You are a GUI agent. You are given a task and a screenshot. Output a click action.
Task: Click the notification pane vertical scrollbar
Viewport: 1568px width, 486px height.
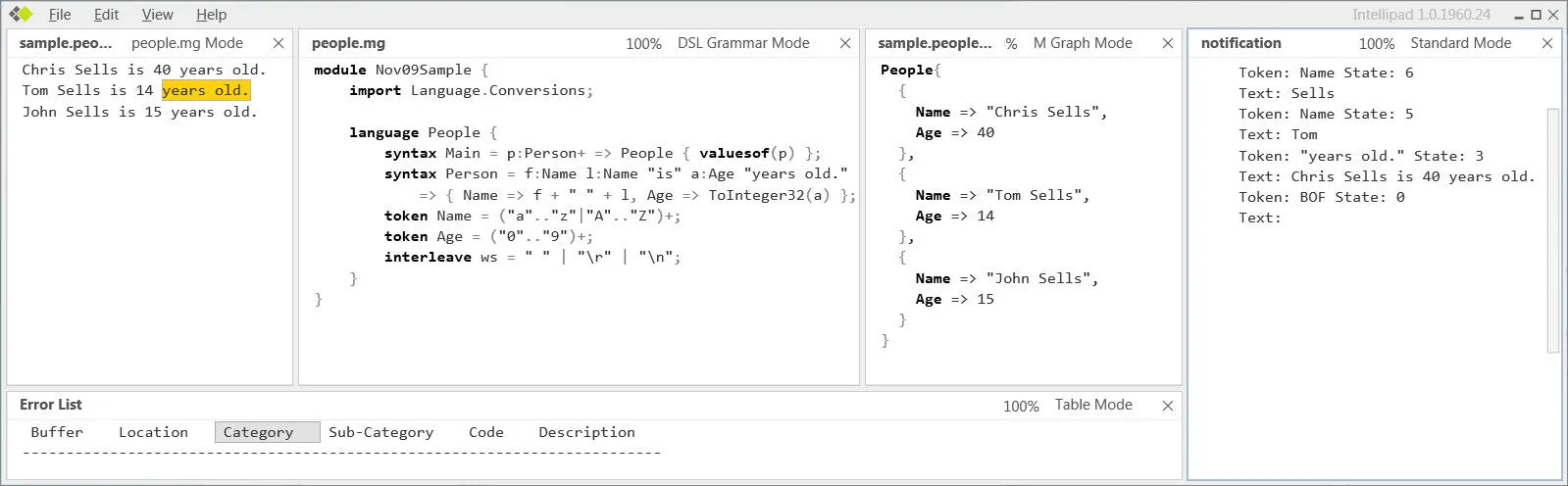[x=1552, y=230]
